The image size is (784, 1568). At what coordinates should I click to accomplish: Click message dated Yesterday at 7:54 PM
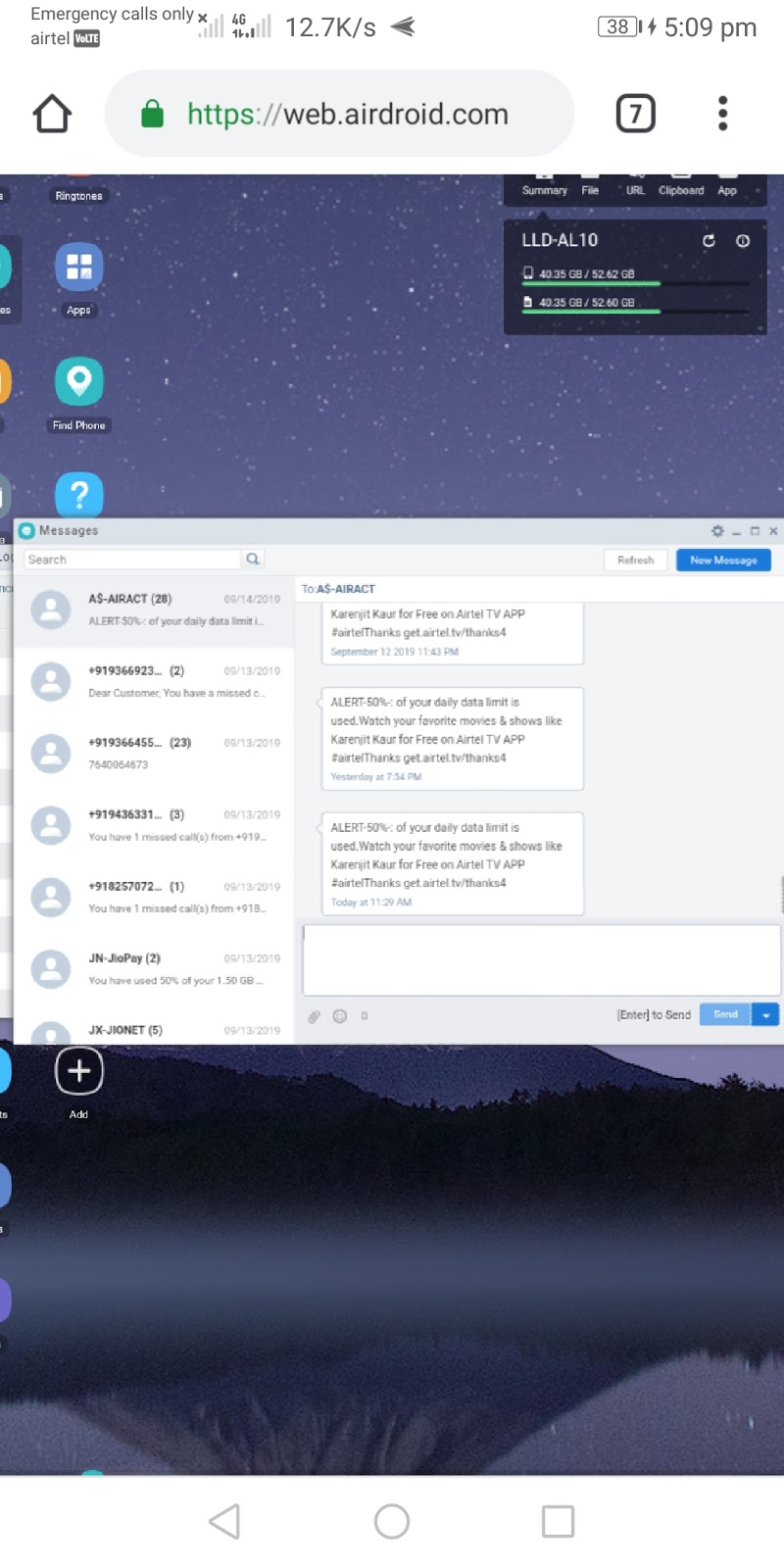pos(453,739)
